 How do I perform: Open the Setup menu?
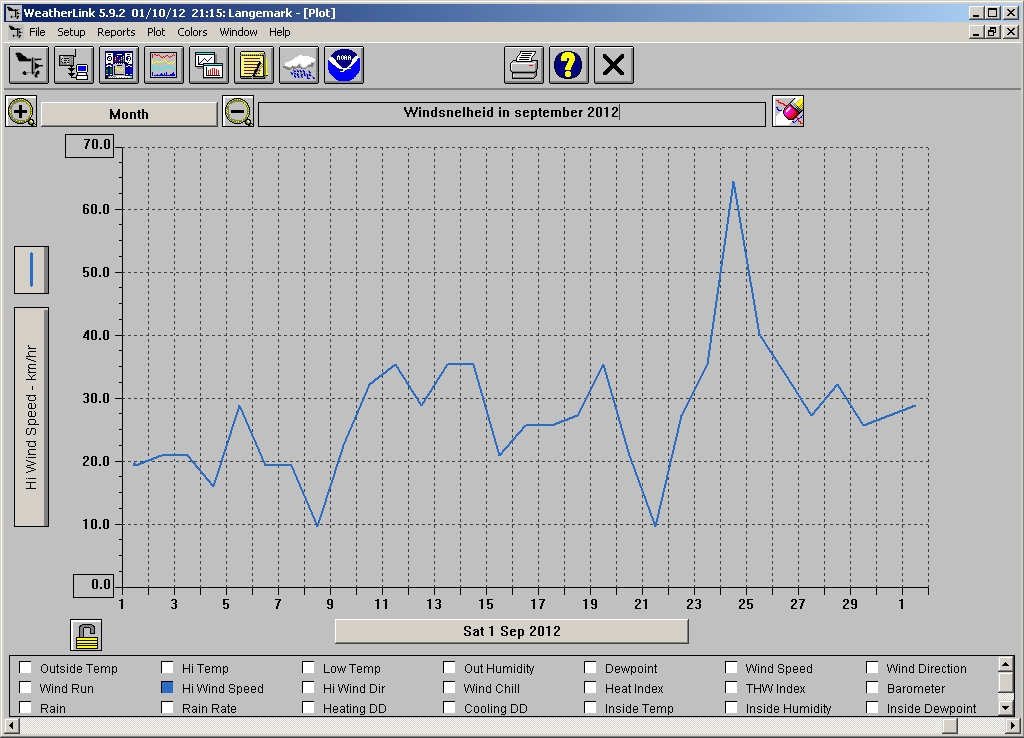[x=71, y=32]
